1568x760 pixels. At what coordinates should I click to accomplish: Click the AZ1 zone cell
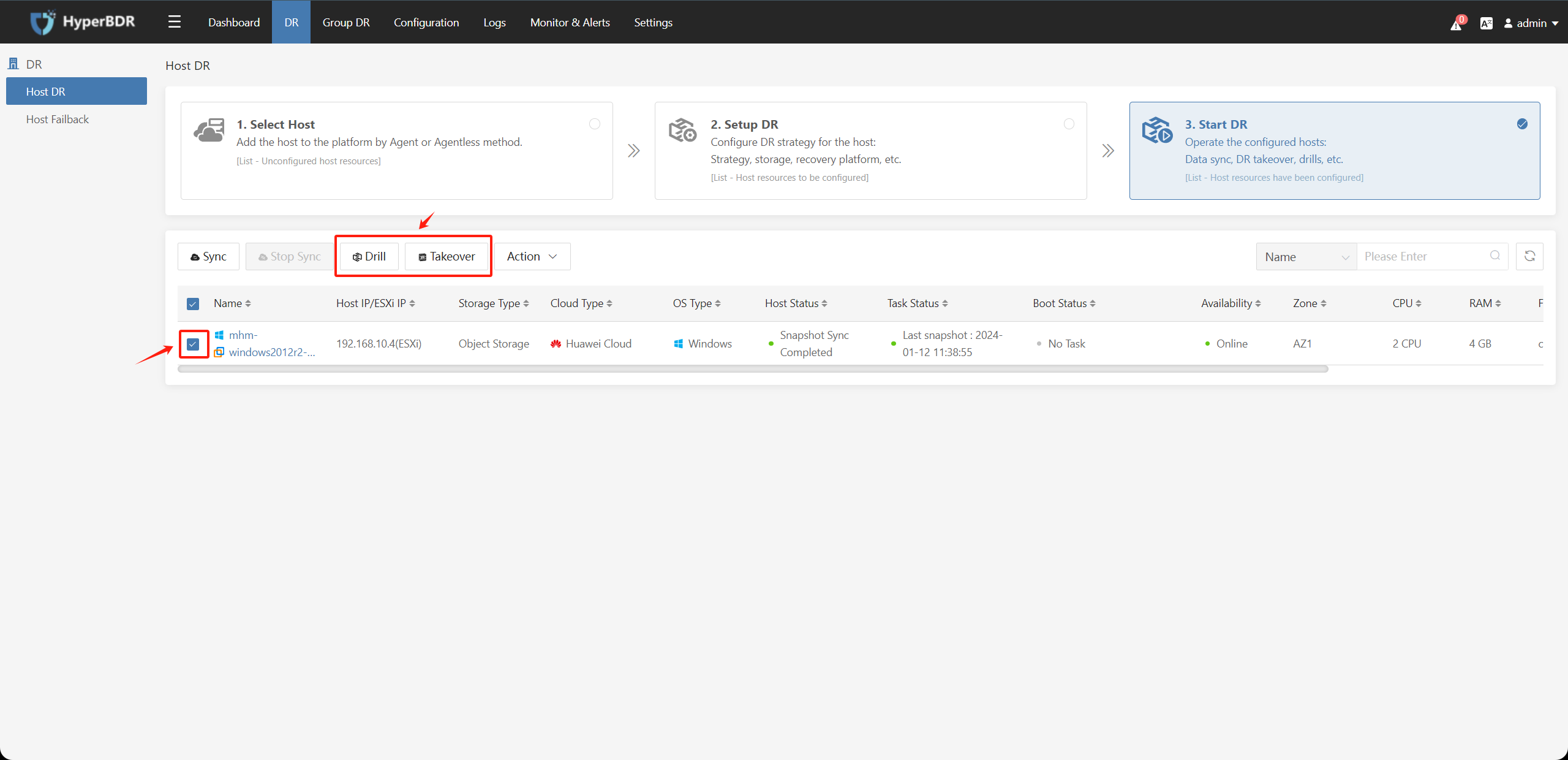pos(1302,344)
